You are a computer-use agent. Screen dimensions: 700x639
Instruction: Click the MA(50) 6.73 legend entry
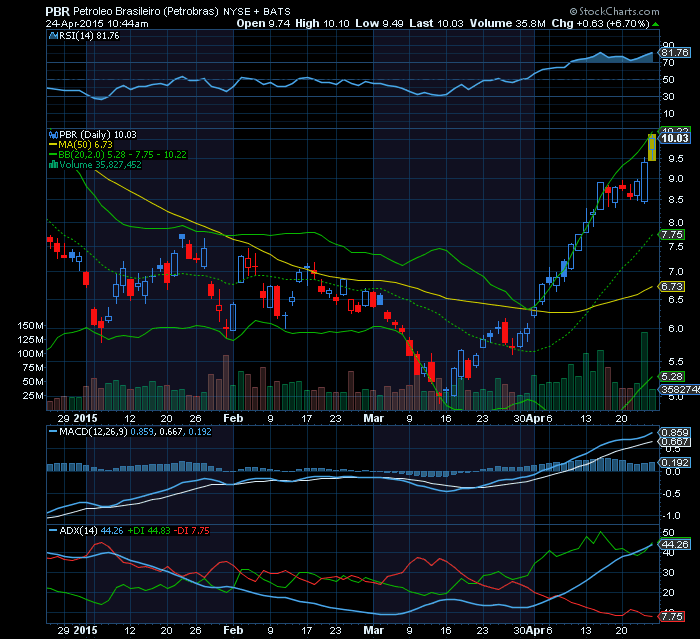85,145
